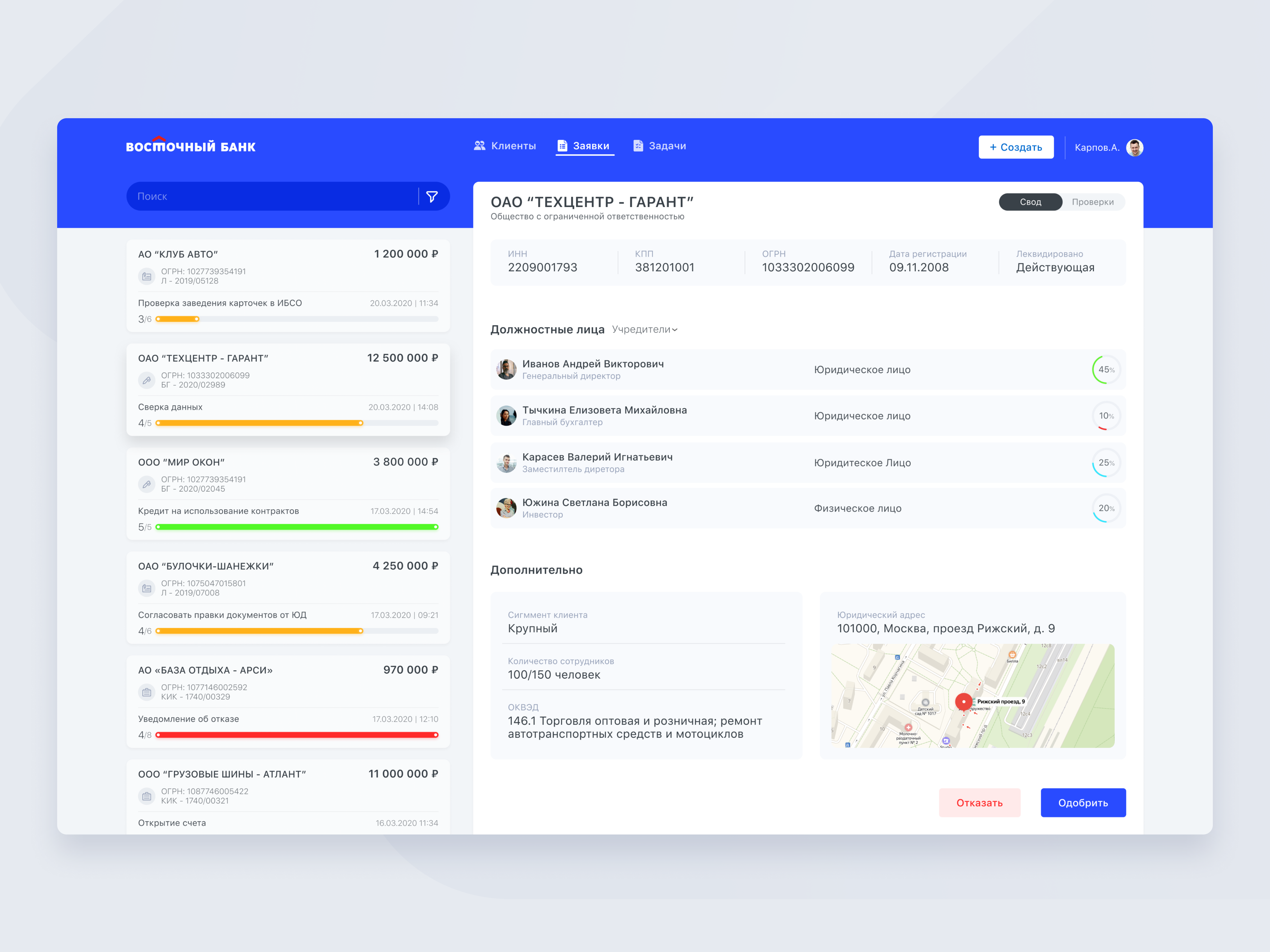The height and width of the screenshot is (952, 1270).
Task: Click avatar of Южина Светлана Борисовна
Action: tap(506, 509)
